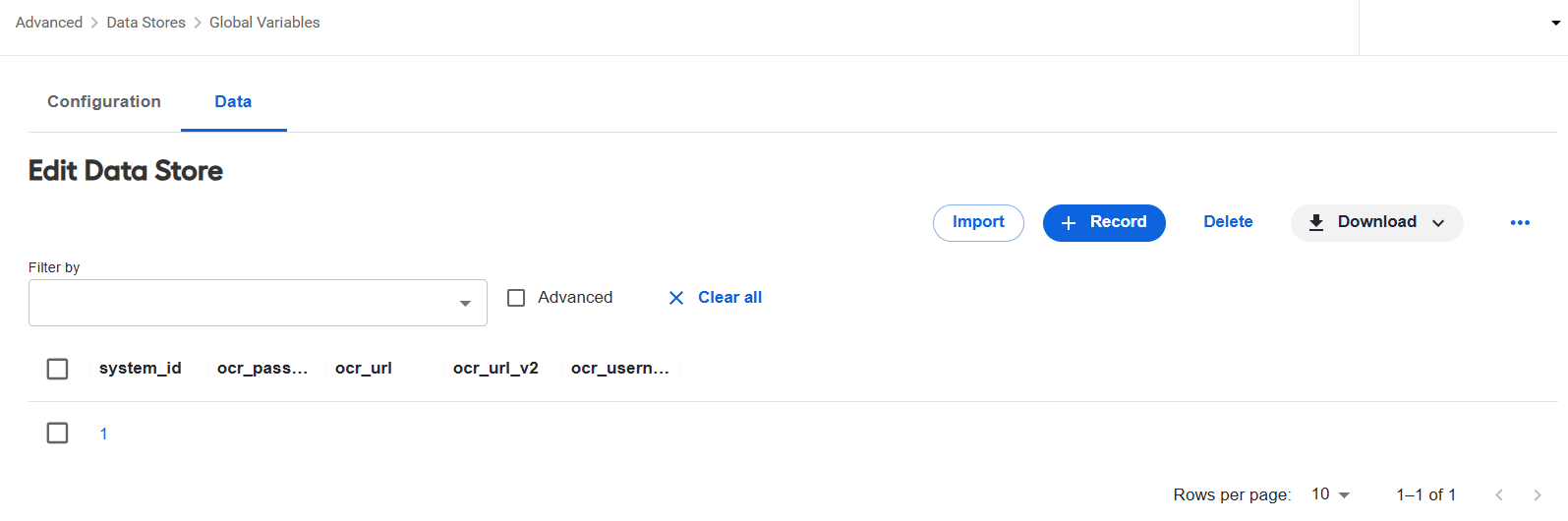
Task: Click the plus icon on Record button
Action: point(1069,223)
